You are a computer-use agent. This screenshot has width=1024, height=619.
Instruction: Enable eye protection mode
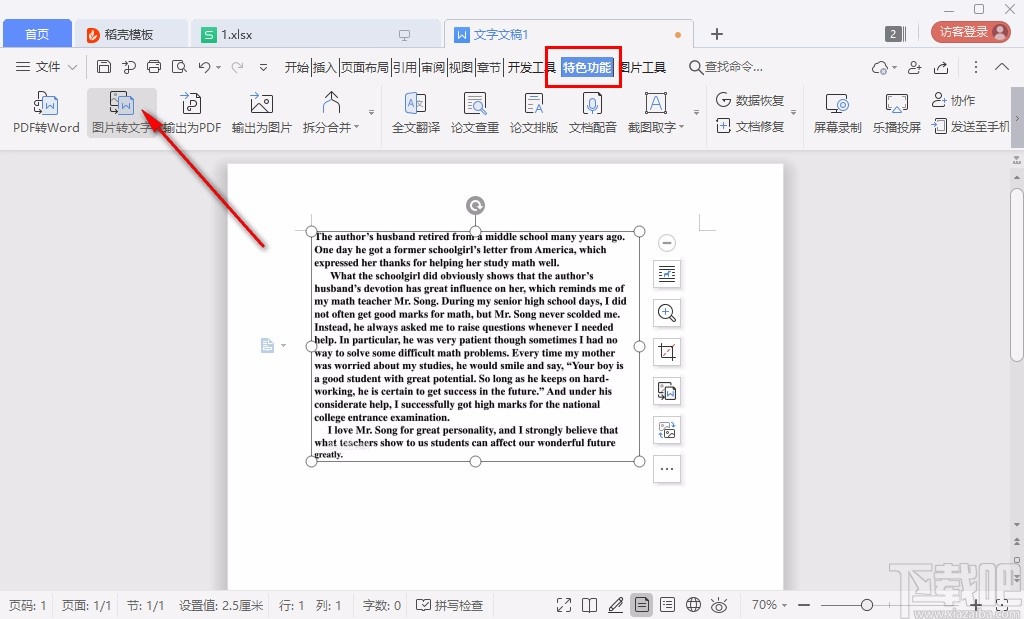tap(719, 605)
